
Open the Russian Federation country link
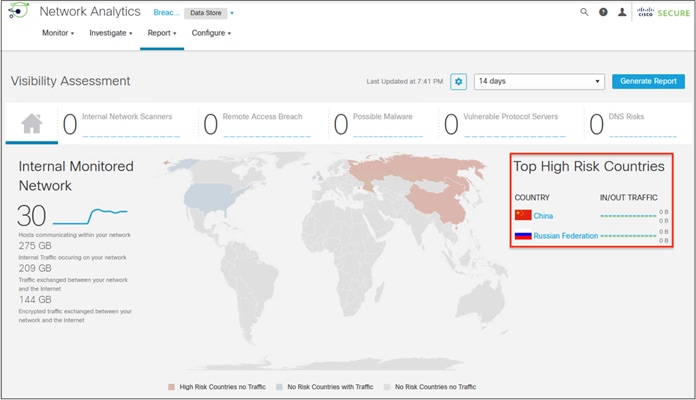(x=566, y=236)
